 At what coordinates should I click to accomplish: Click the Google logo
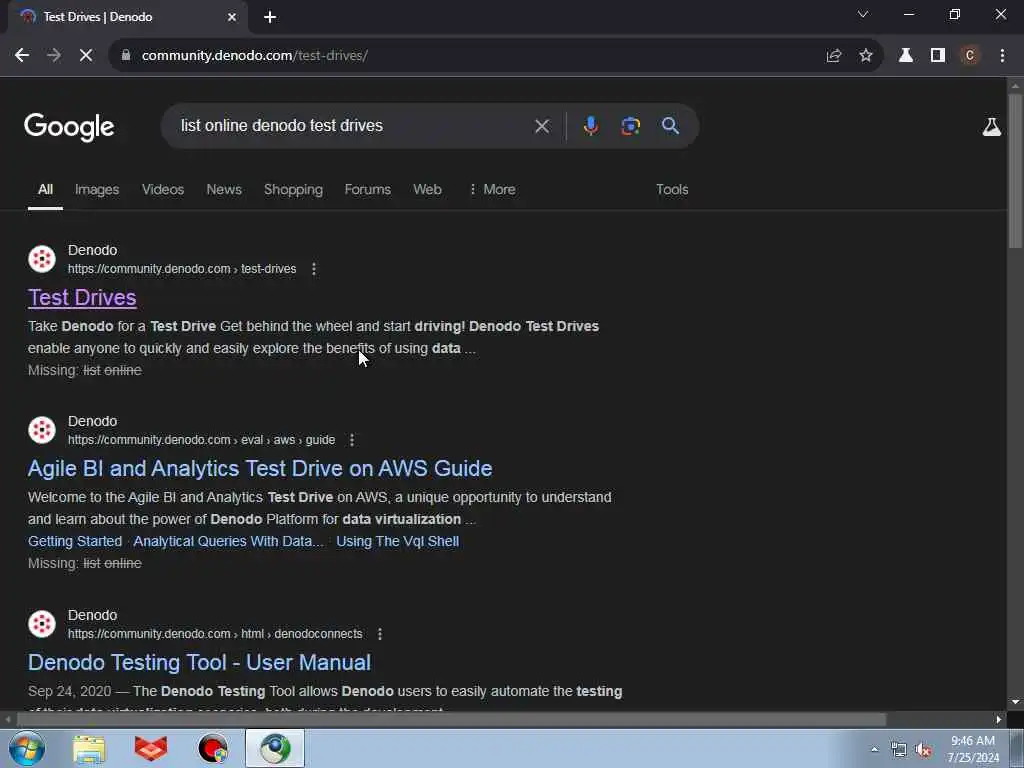pos(69,127)
